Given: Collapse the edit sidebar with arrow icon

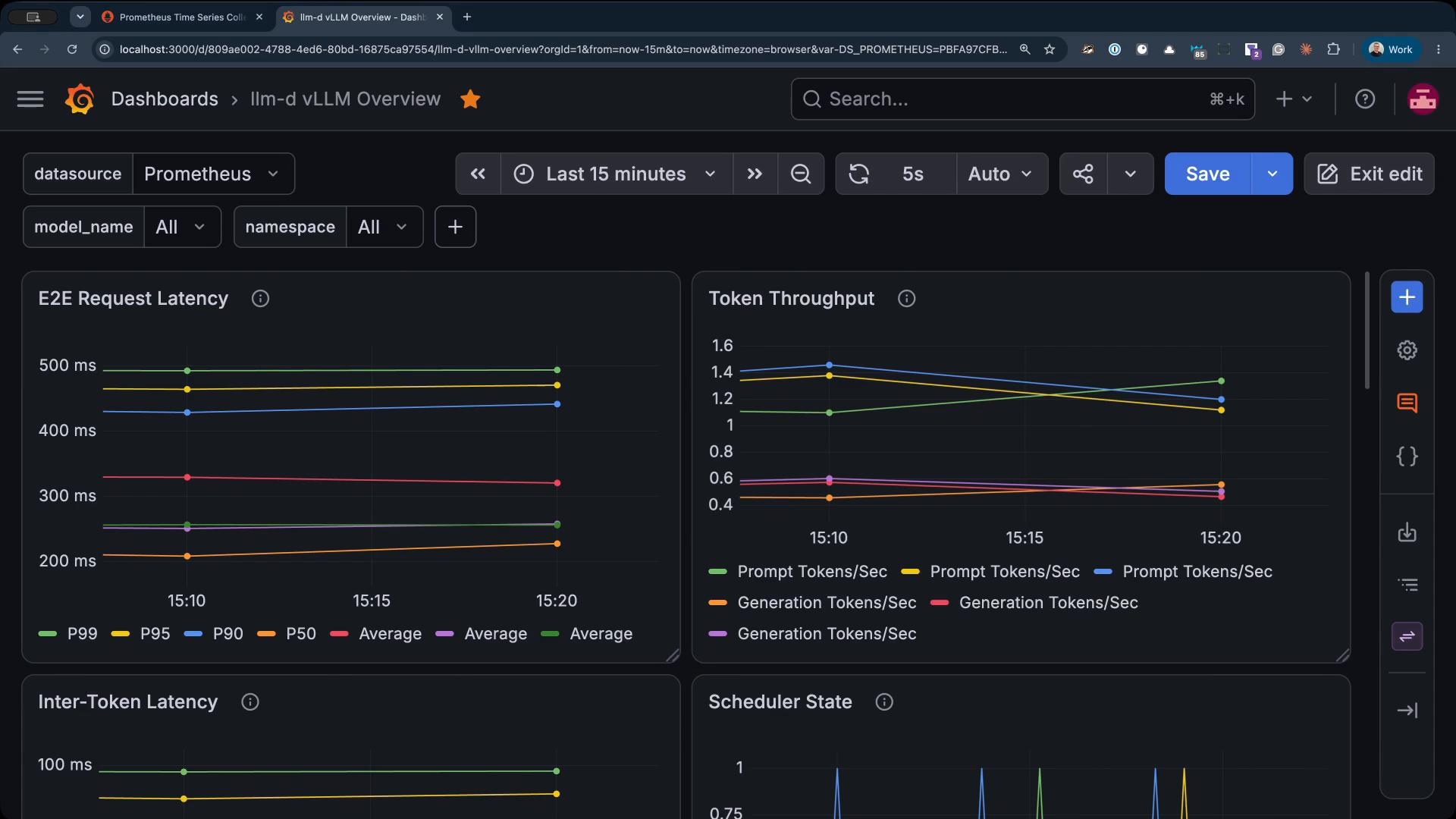Looking at the screenshot, I should pyautogui.click(x=1407, y=711).
